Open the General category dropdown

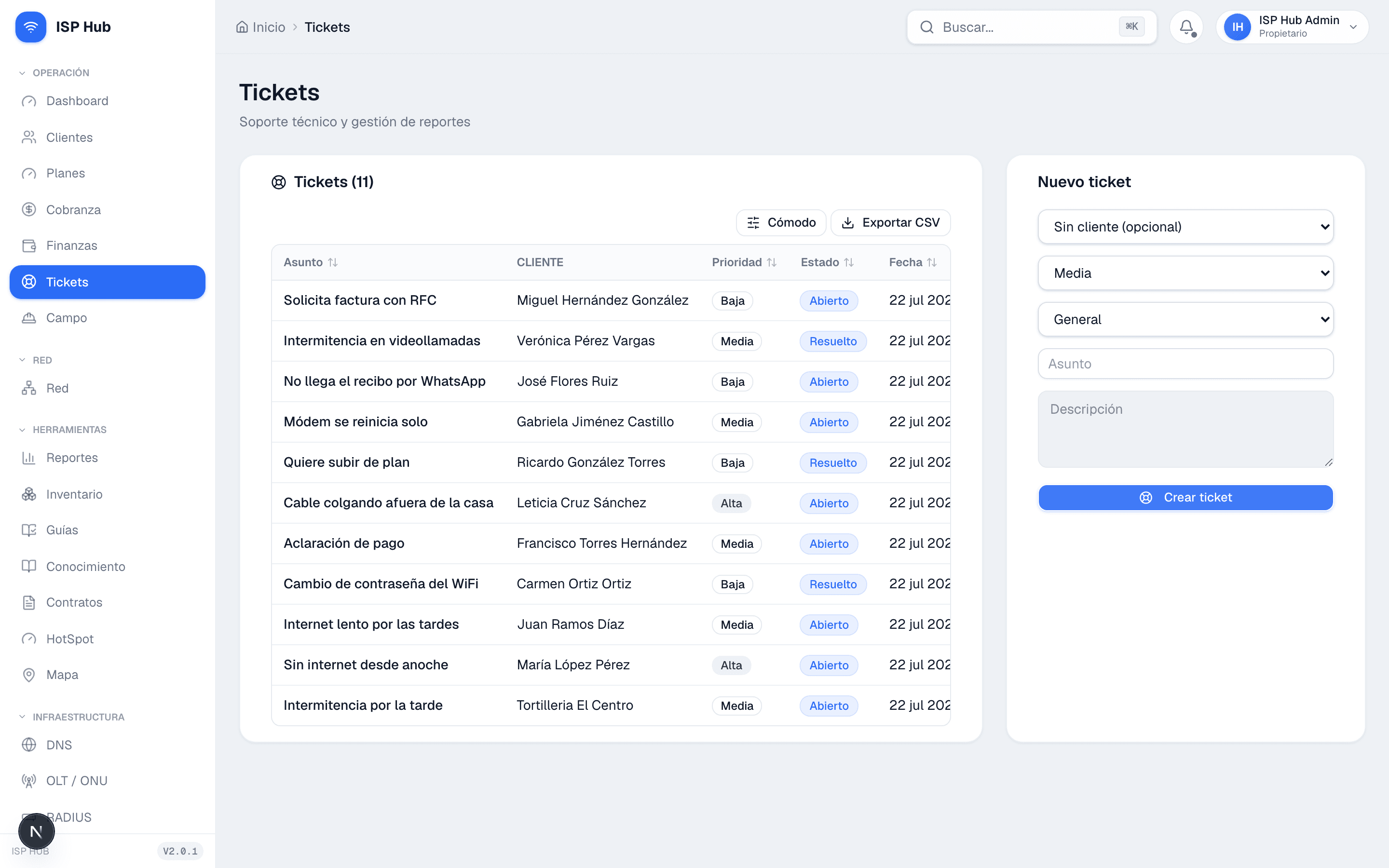(1185, 319)
